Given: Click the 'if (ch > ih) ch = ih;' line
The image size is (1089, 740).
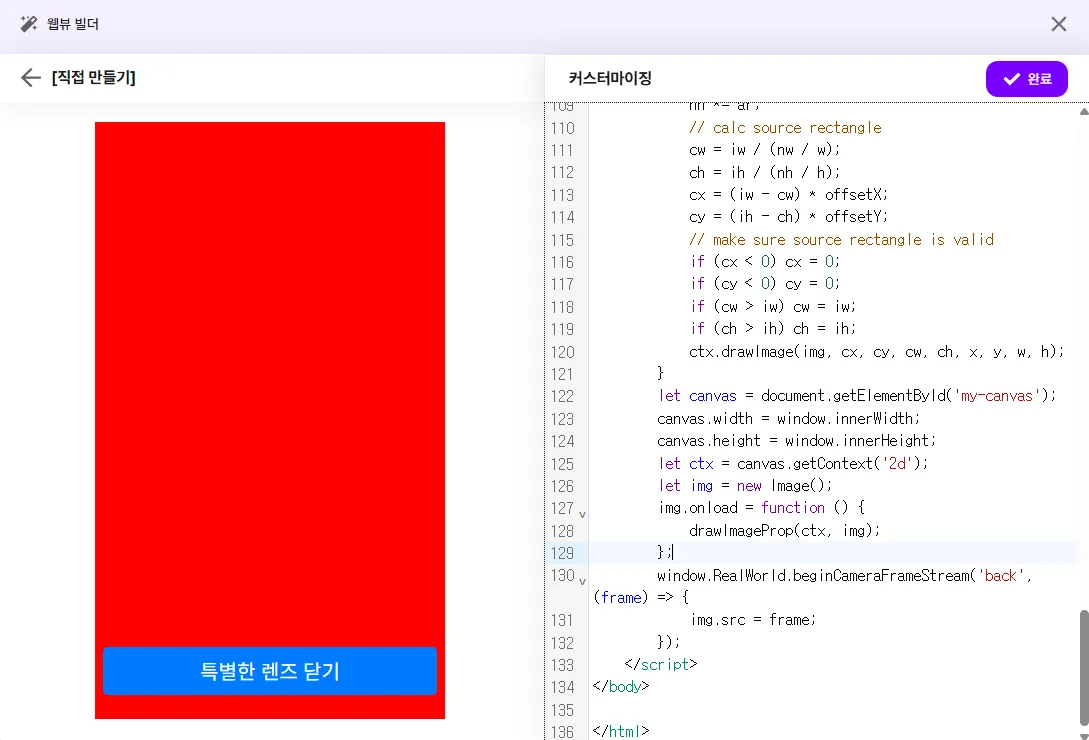Looking at the screenshot, I should point(773,329).
